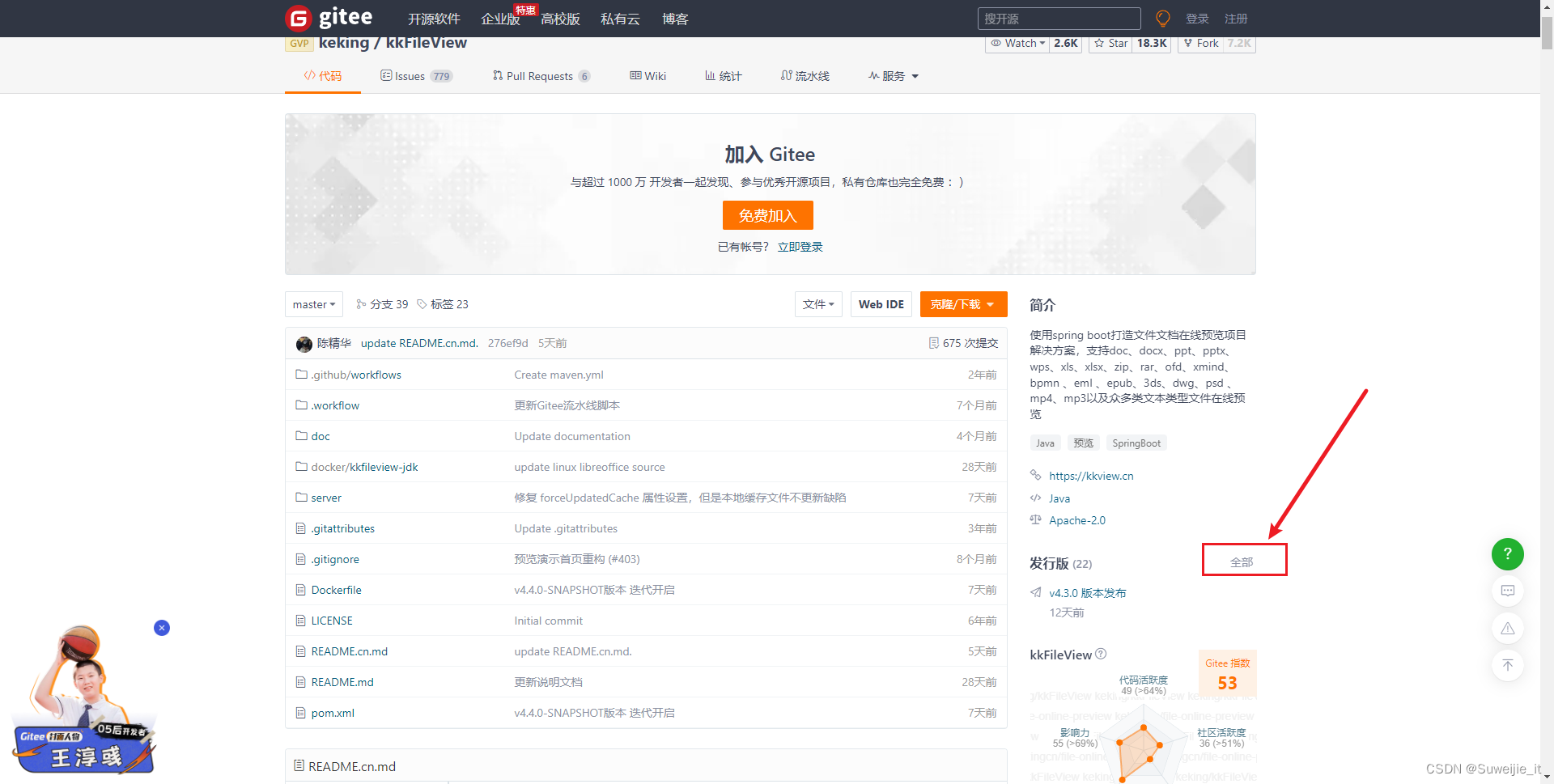Viewport: 1554px width, 784px height.
Task: Close the floating basketball ad
Action: [162, 628]
